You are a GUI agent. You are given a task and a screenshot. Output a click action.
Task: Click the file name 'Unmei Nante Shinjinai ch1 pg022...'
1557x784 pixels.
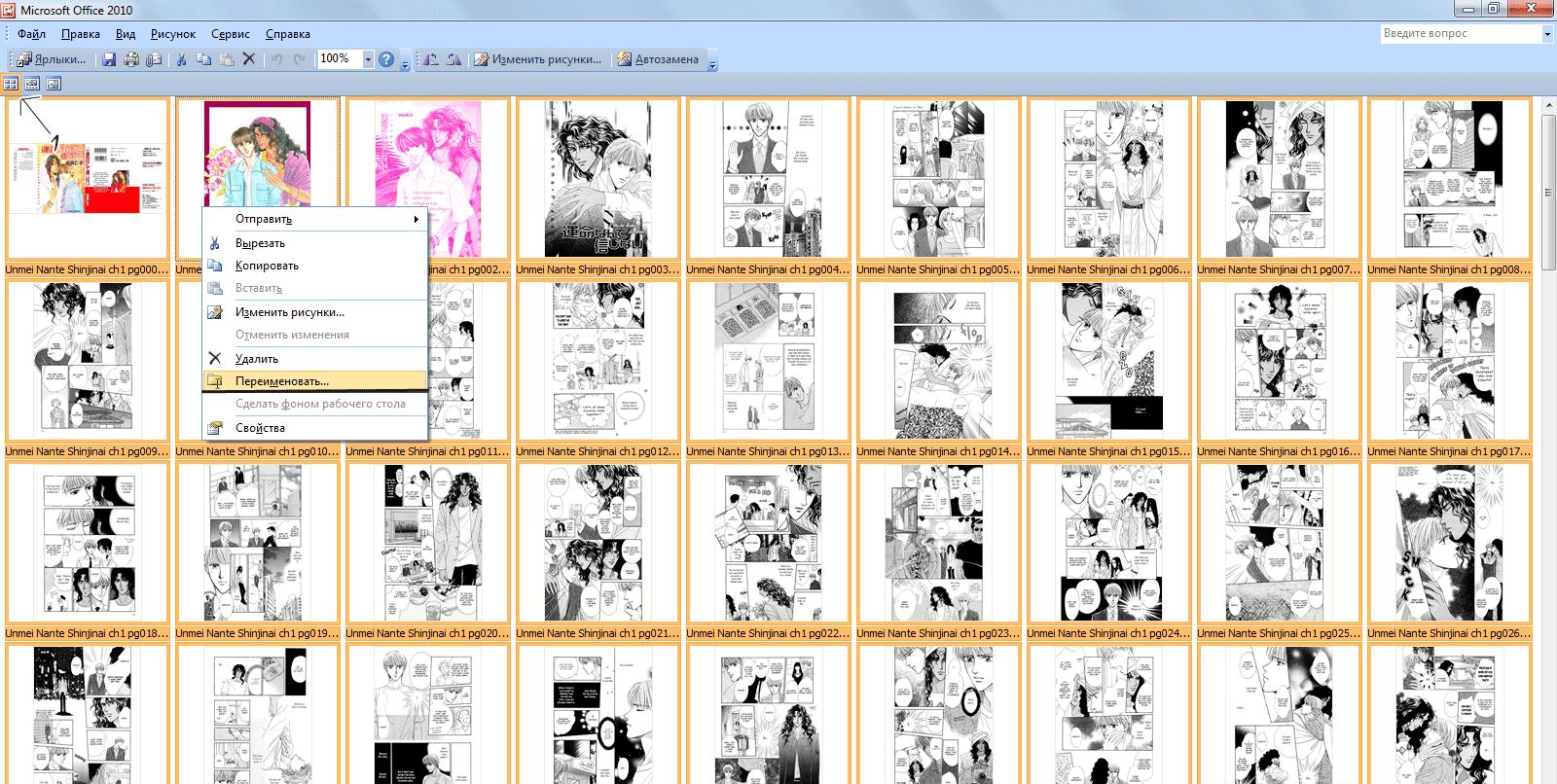click(768, 633)
